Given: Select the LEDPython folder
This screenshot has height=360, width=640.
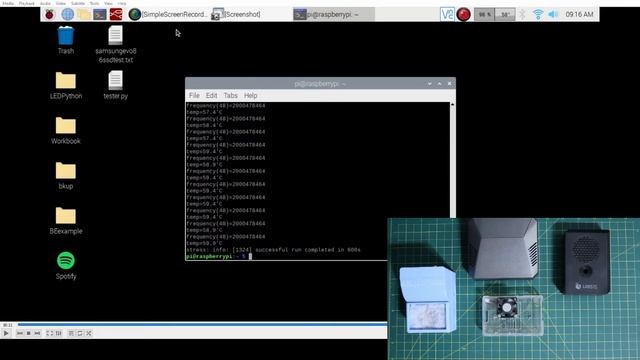Looking at the screenshot, I should tap(66, 85).
